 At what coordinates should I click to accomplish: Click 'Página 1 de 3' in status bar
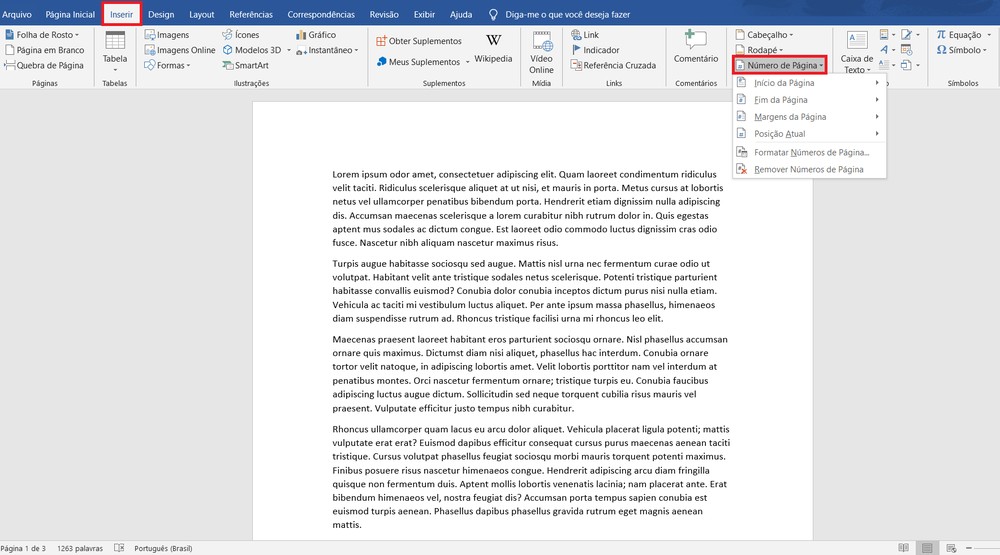pos(23,548)
